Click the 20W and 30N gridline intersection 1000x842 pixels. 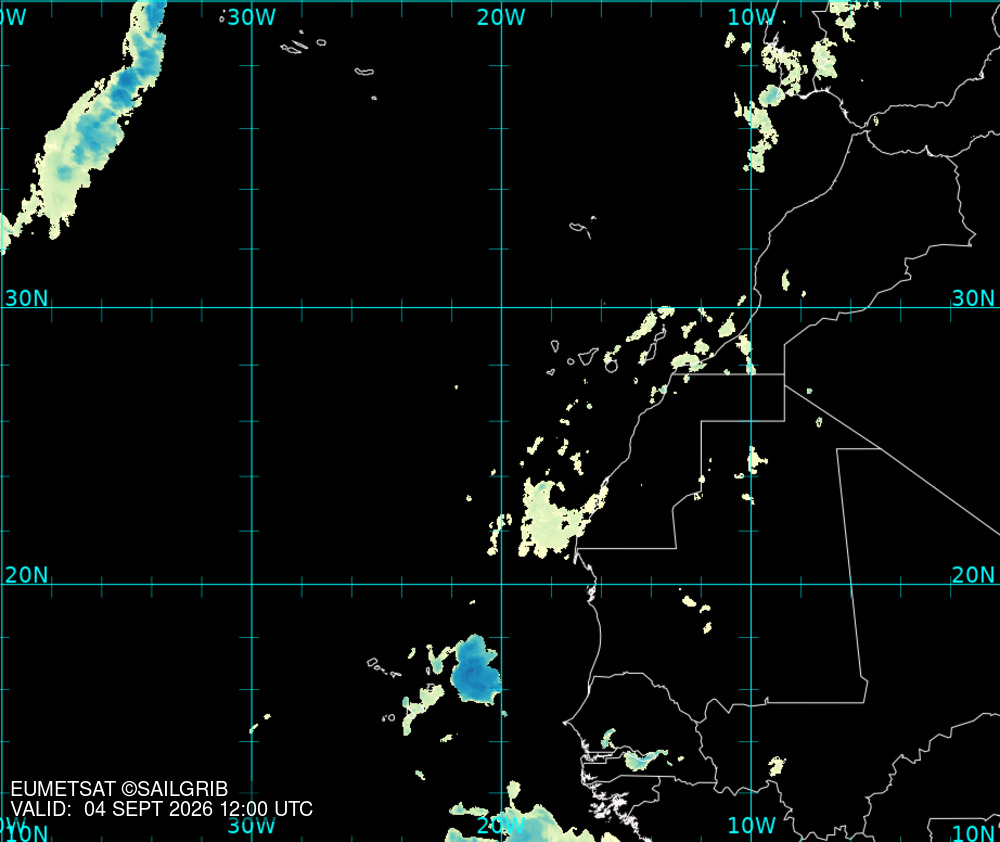point(501,307)
